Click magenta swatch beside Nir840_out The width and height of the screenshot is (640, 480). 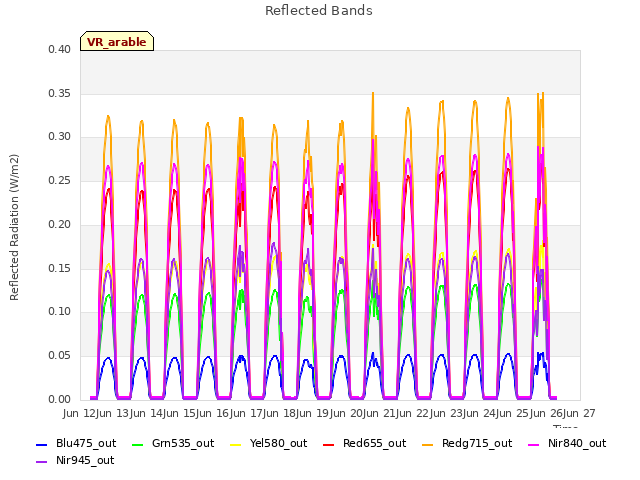(534, 444)
